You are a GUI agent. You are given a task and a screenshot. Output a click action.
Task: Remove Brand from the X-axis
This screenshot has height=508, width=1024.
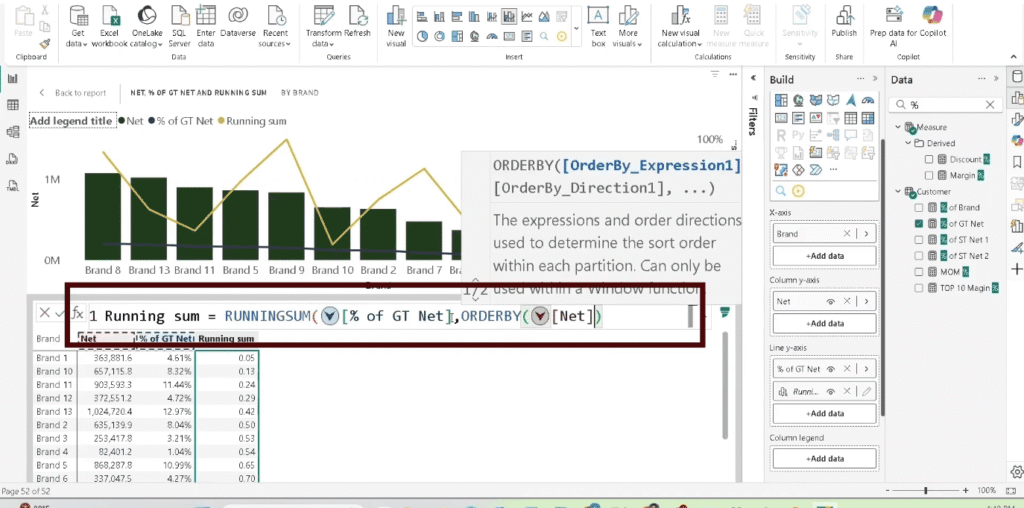coord(847,233)
